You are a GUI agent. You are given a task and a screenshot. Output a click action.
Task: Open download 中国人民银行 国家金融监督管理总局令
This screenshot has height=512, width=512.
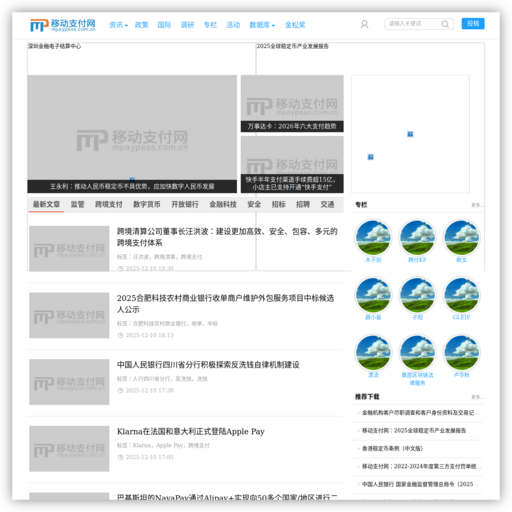click(x=420, y=484)
